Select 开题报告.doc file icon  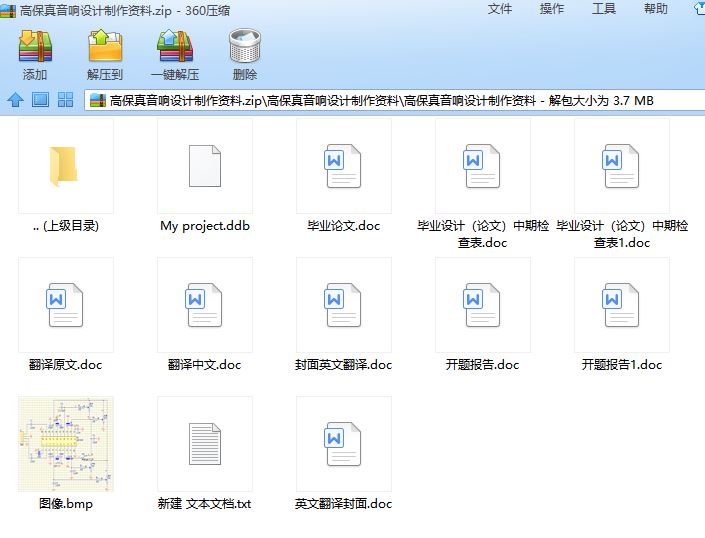pyautogui.click(x=482, y=305)
